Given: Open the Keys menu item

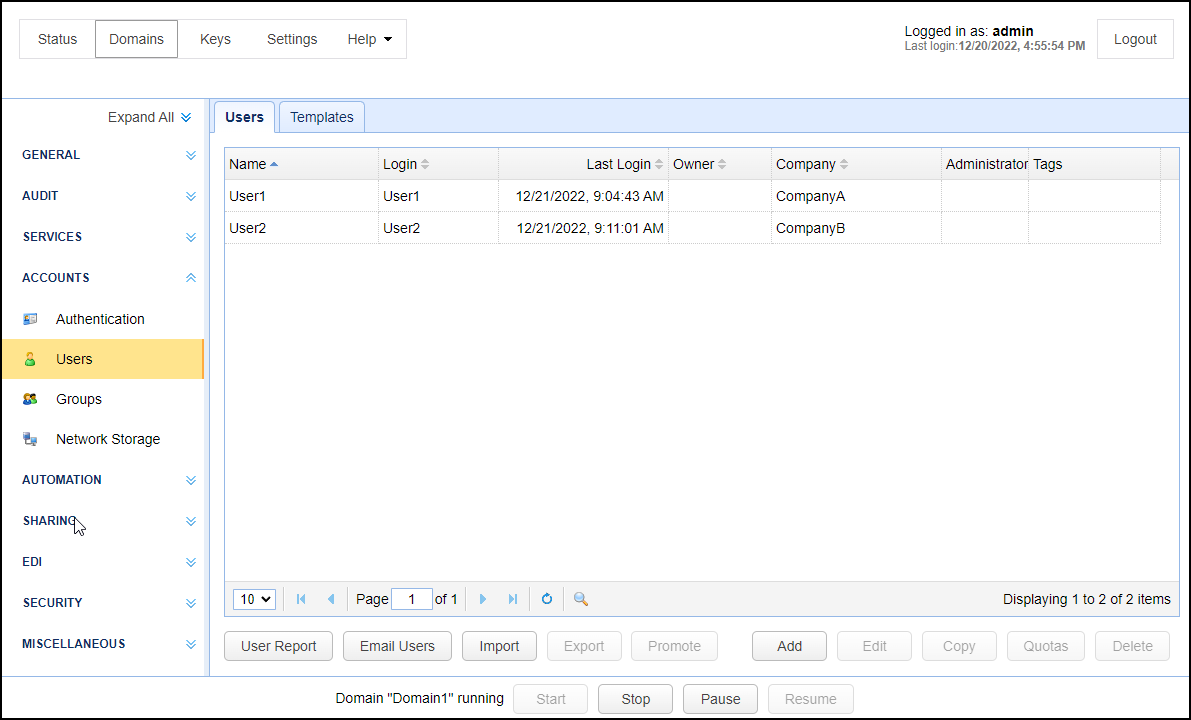Looking at the screenshot, I should click(x=215, y=39).
